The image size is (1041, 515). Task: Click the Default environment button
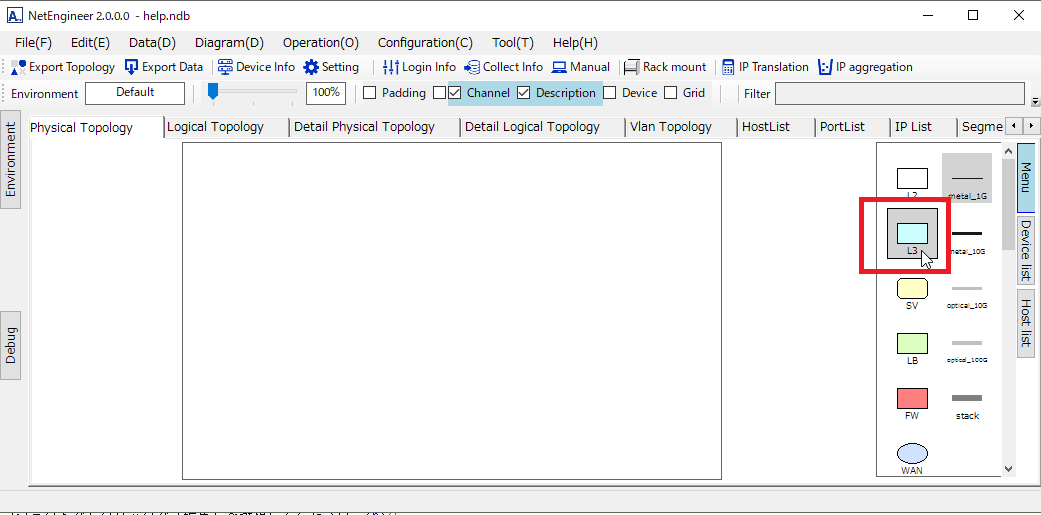135,93
